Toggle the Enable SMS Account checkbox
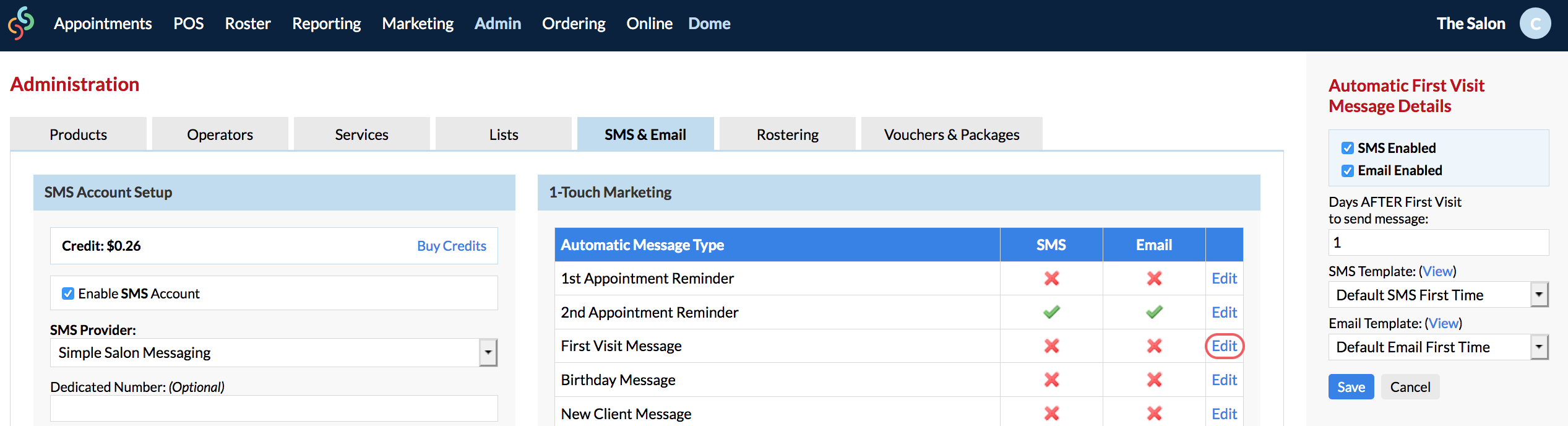Viewport: 1568px width, 426px height. pos(68,293)
